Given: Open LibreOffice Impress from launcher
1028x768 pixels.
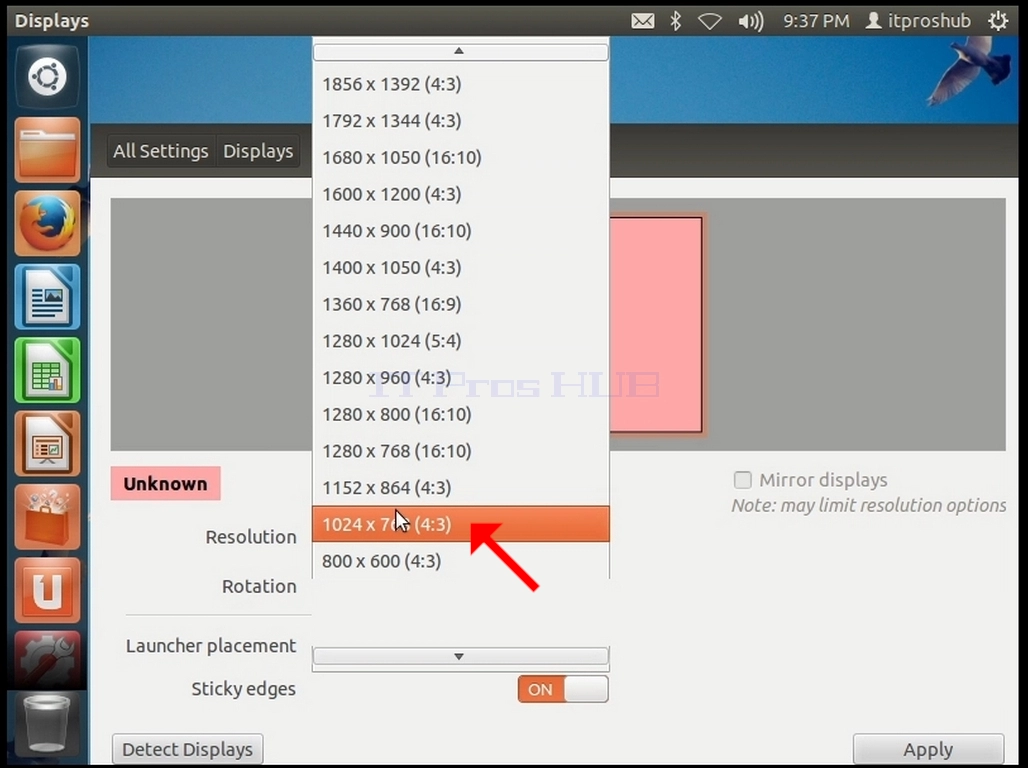Looking at the screenshot, I should (x=47, y=444).
